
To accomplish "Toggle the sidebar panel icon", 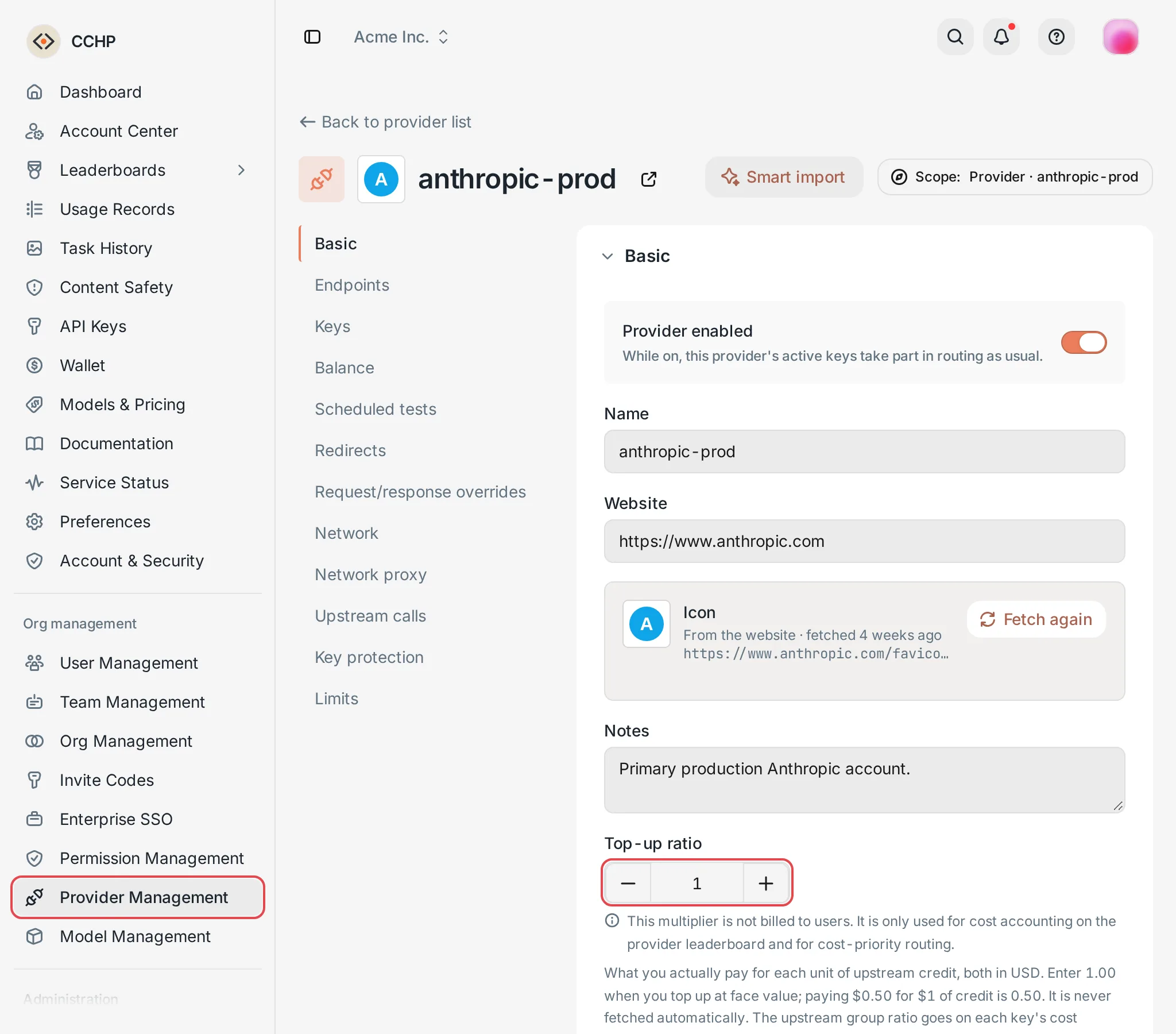I will 312,37.
